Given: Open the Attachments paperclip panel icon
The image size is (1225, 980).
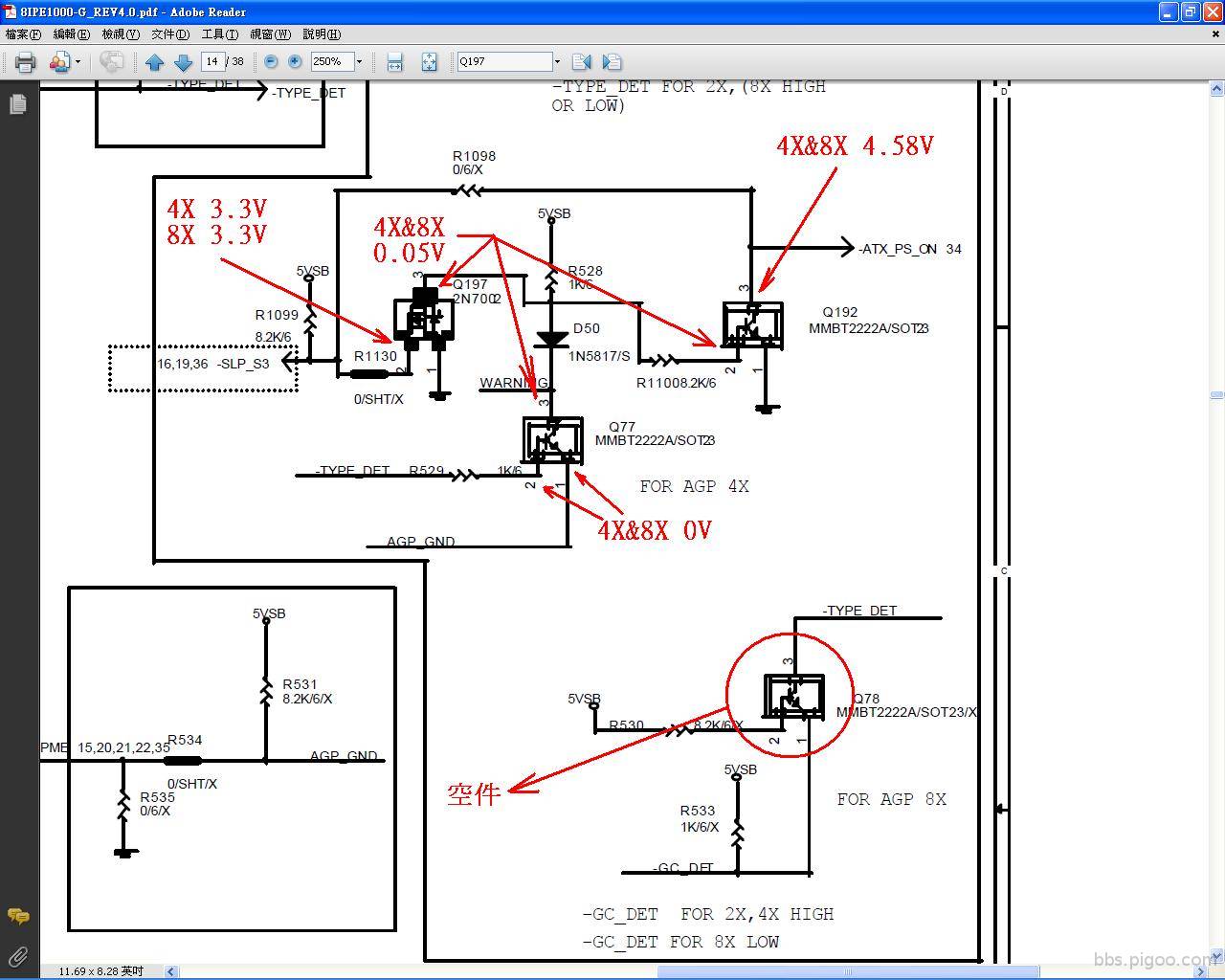Looking at the screenshot, I should pos(17,956).
